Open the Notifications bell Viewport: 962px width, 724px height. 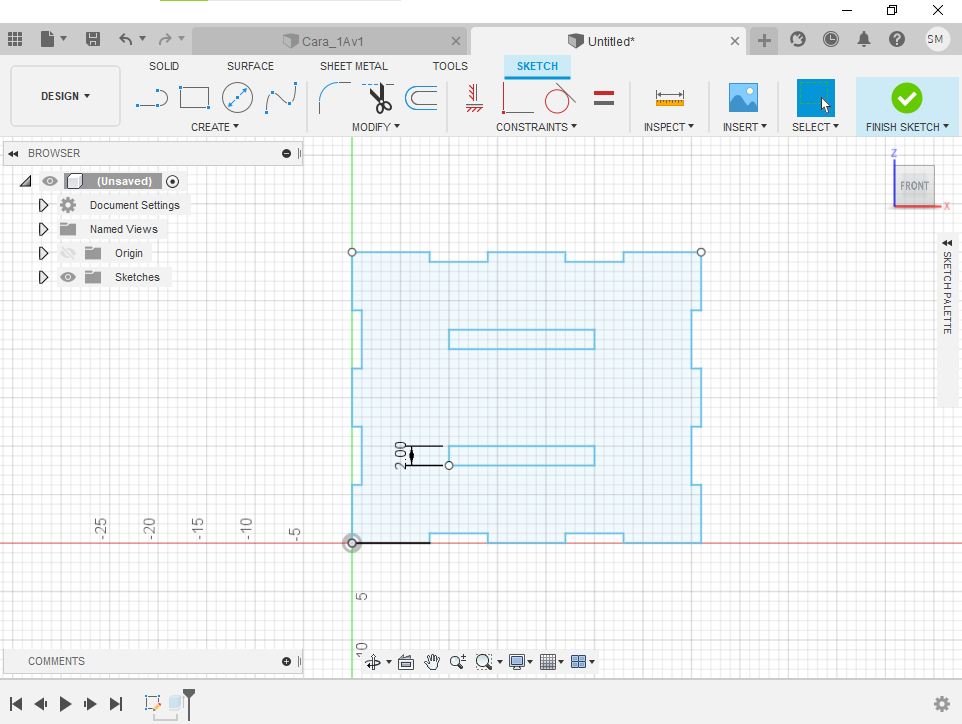tap(864, 39)
